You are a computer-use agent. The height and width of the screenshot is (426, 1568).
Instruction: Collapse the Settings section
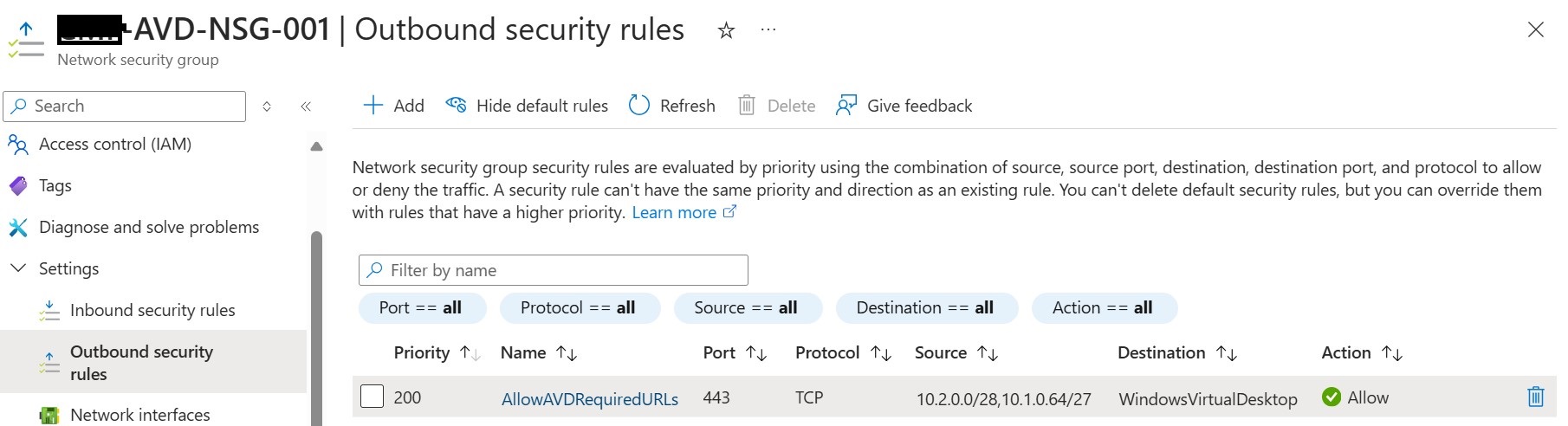[x=17, y=268]
